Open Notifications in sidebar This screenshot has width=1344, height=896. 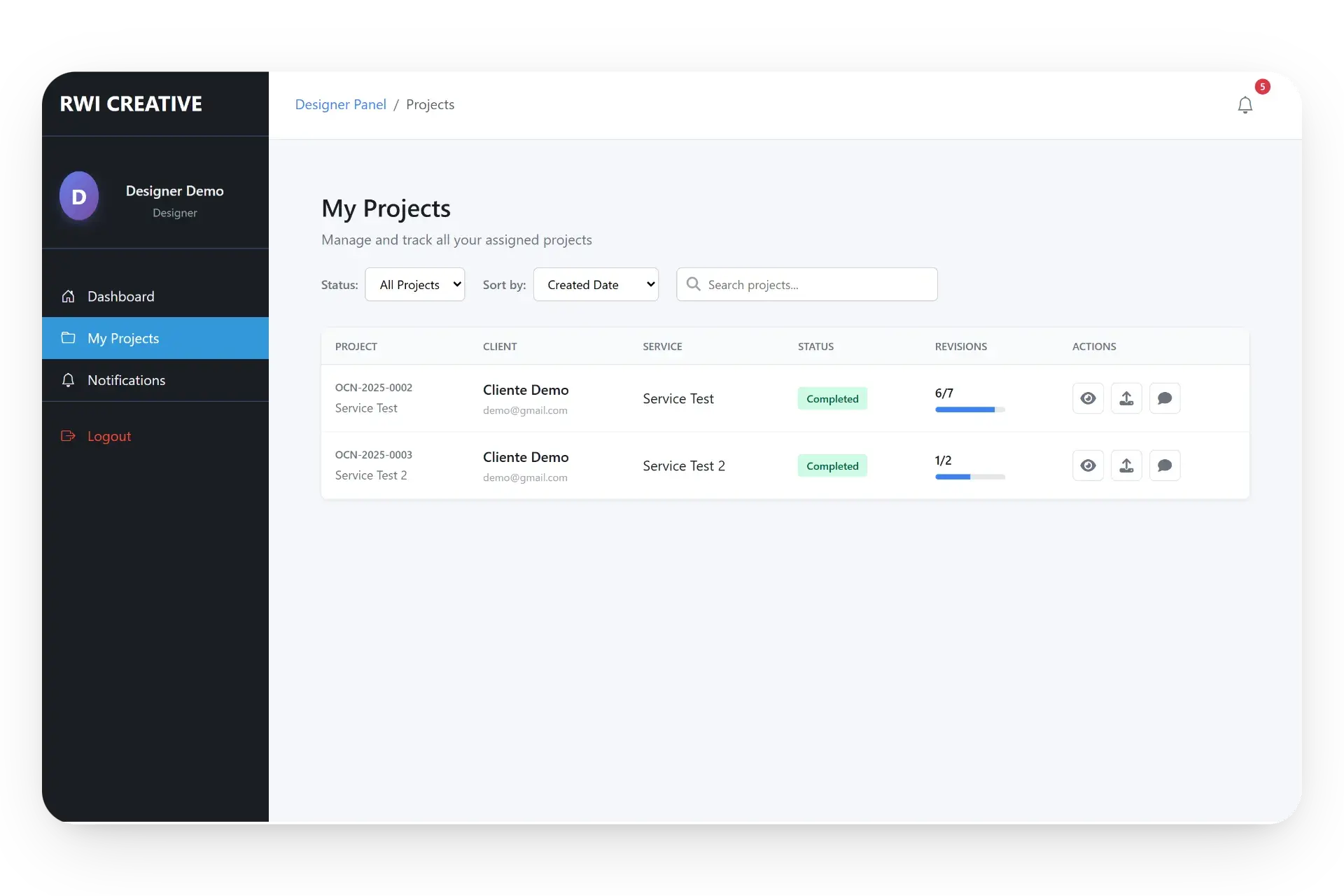[x=126, y=380]
